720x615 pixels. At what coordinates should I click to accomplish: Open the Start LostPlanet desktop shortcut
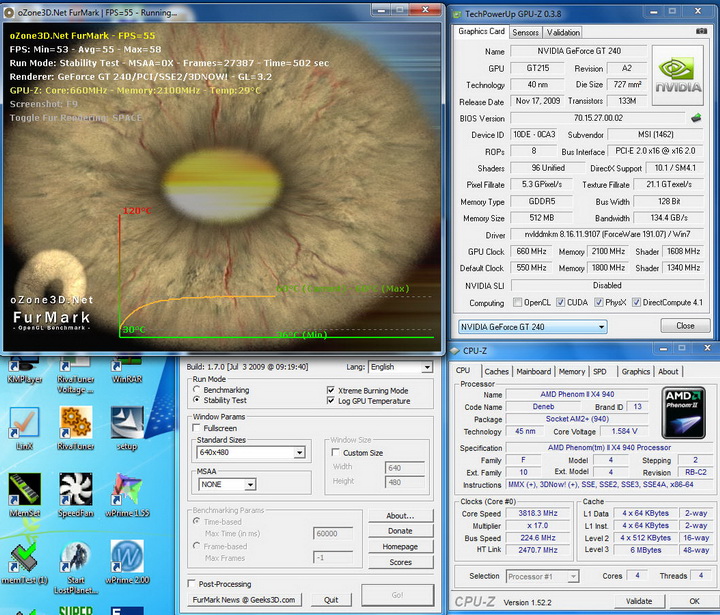(75, 557)
